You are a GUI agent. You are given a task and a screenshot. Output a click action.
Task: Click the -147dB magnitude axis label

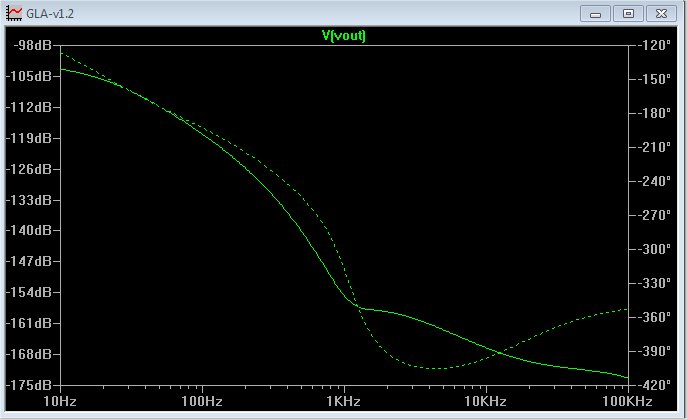(x=28, y=261)
